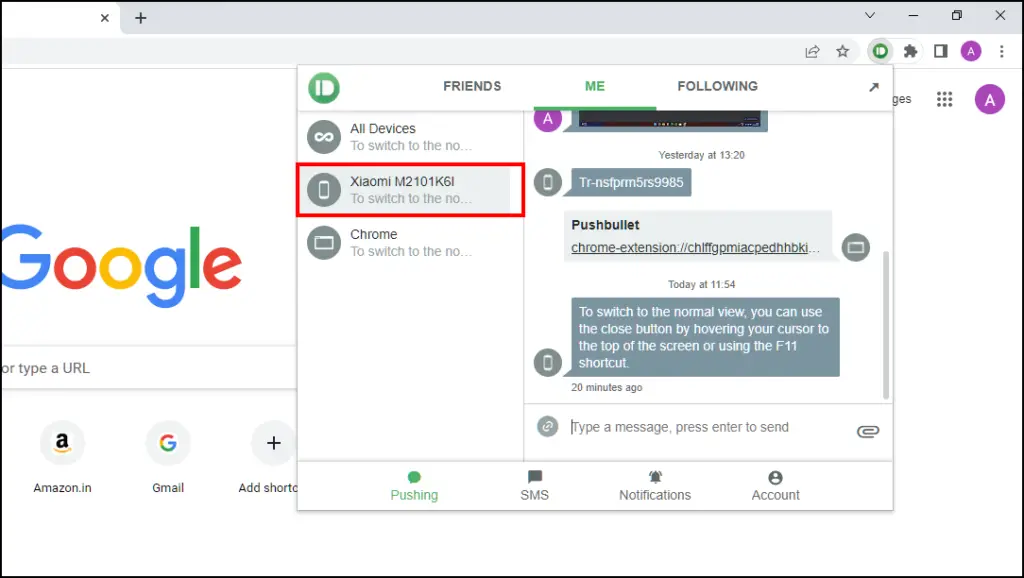
Task: Switch to the FRIENDS tab
Action: (x=472, y=86)
